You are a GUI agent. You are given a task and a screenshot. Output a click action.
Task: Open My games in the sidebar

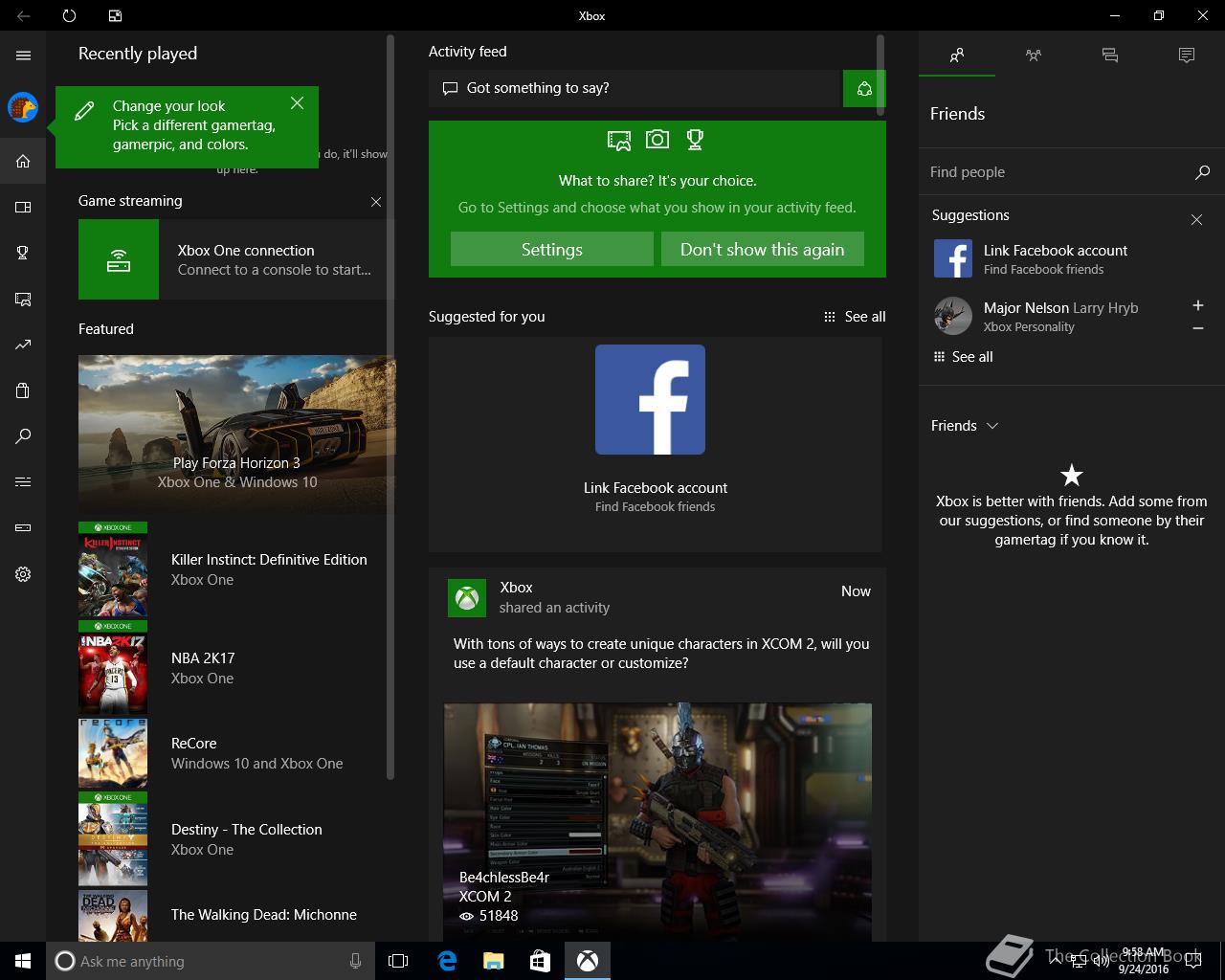tap(23, 207)
